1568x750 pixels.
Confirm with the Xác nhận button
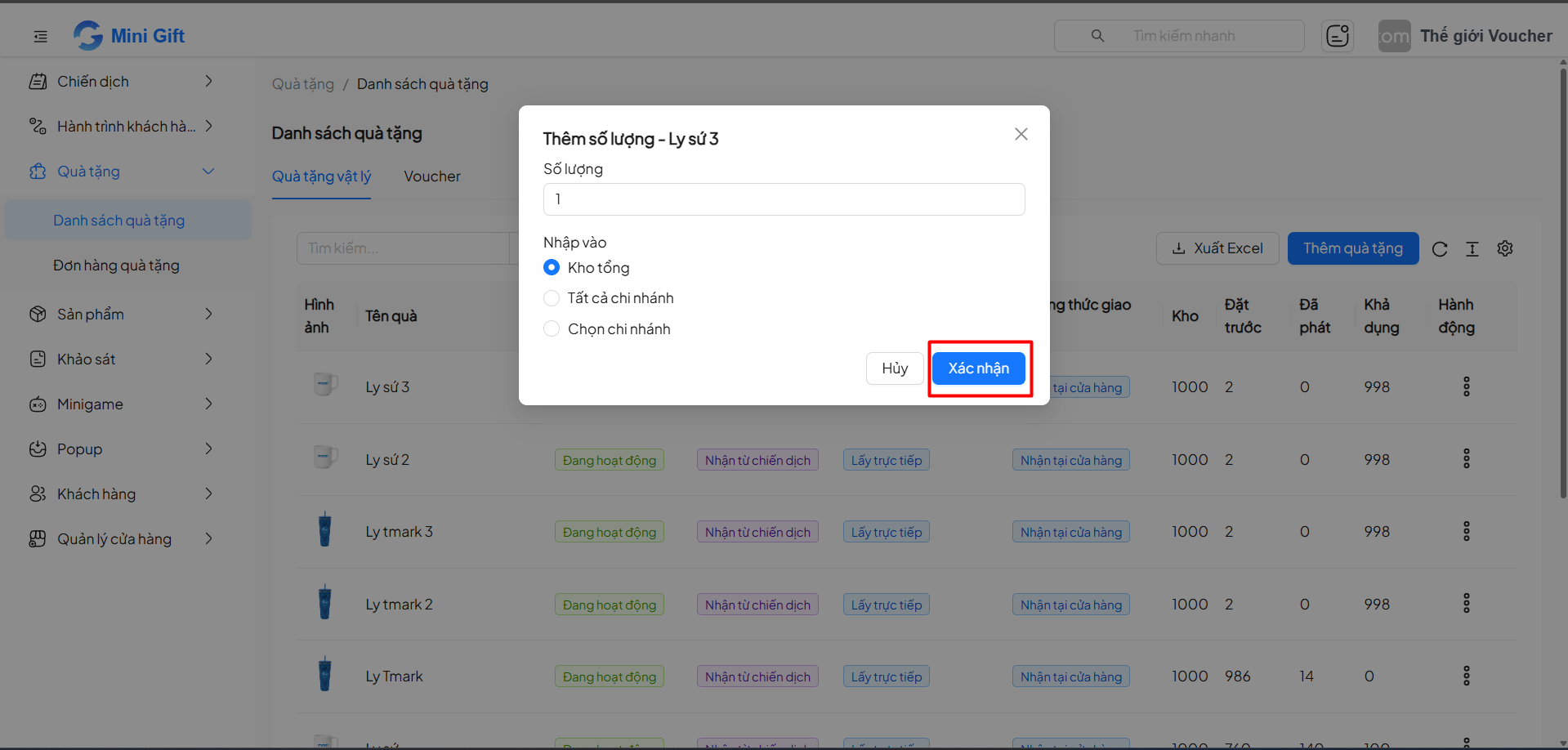coord(979,368)
